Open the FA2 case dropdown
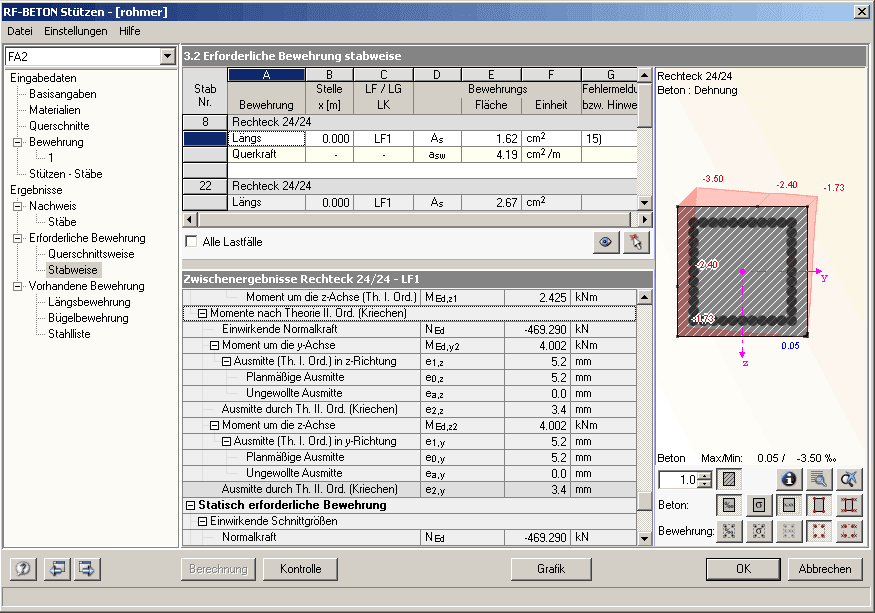 (167, 56)
